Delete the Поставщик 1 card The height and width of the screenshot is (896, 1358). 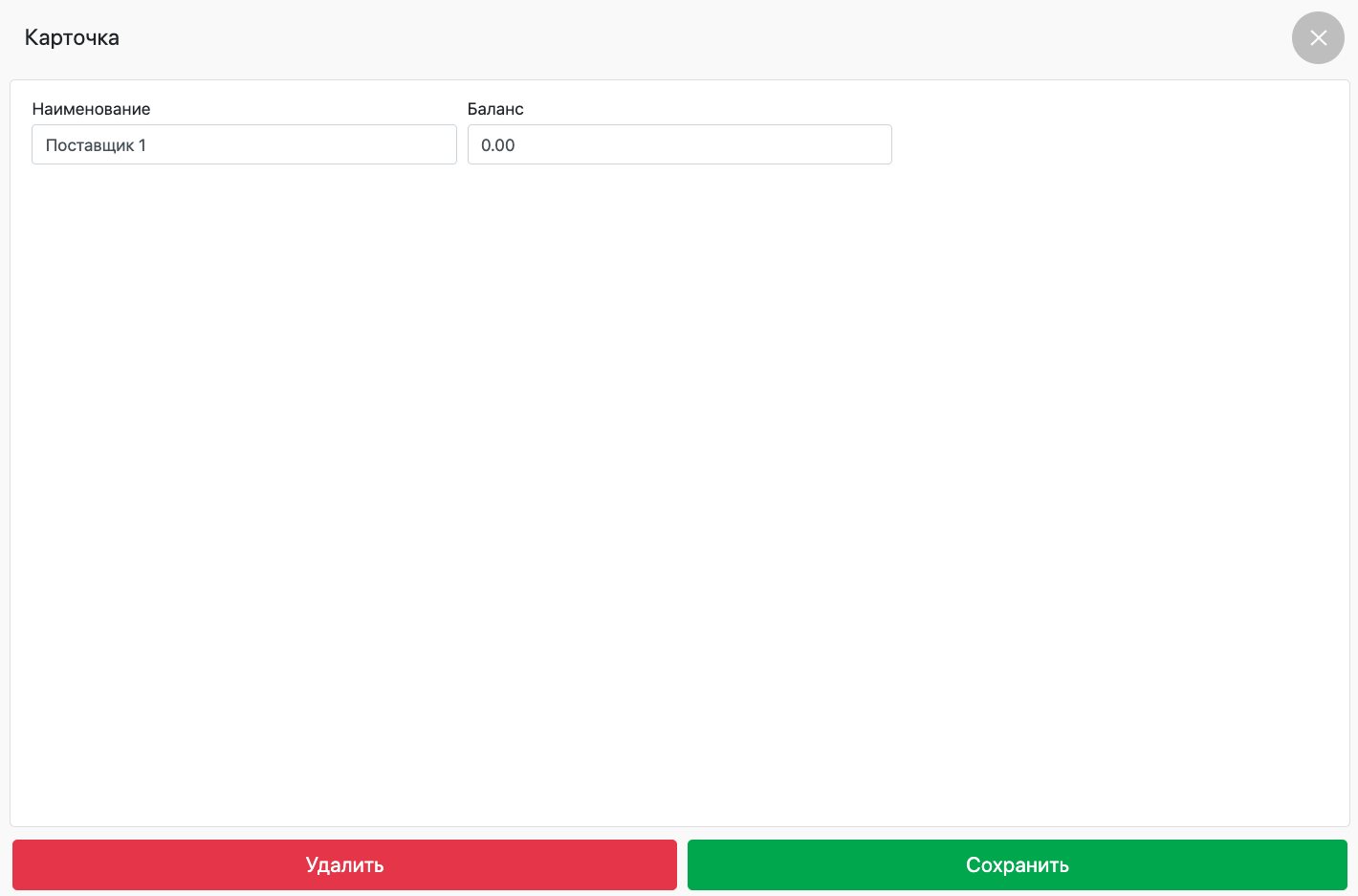(344, 864)
